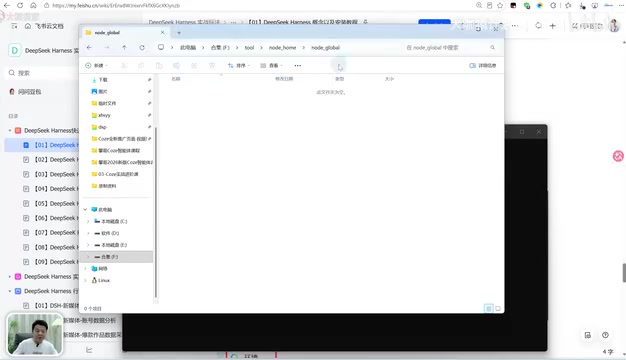Click the help question mark icon

click(605, 335)
